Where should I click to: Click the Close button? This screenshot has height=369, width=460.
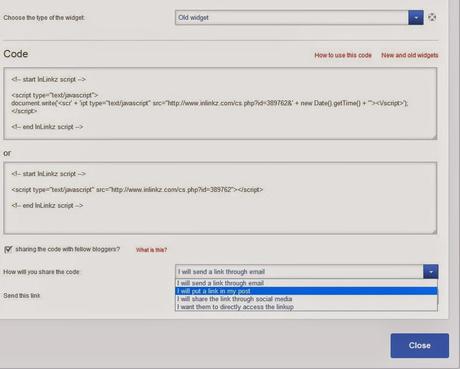click(420, 345)
